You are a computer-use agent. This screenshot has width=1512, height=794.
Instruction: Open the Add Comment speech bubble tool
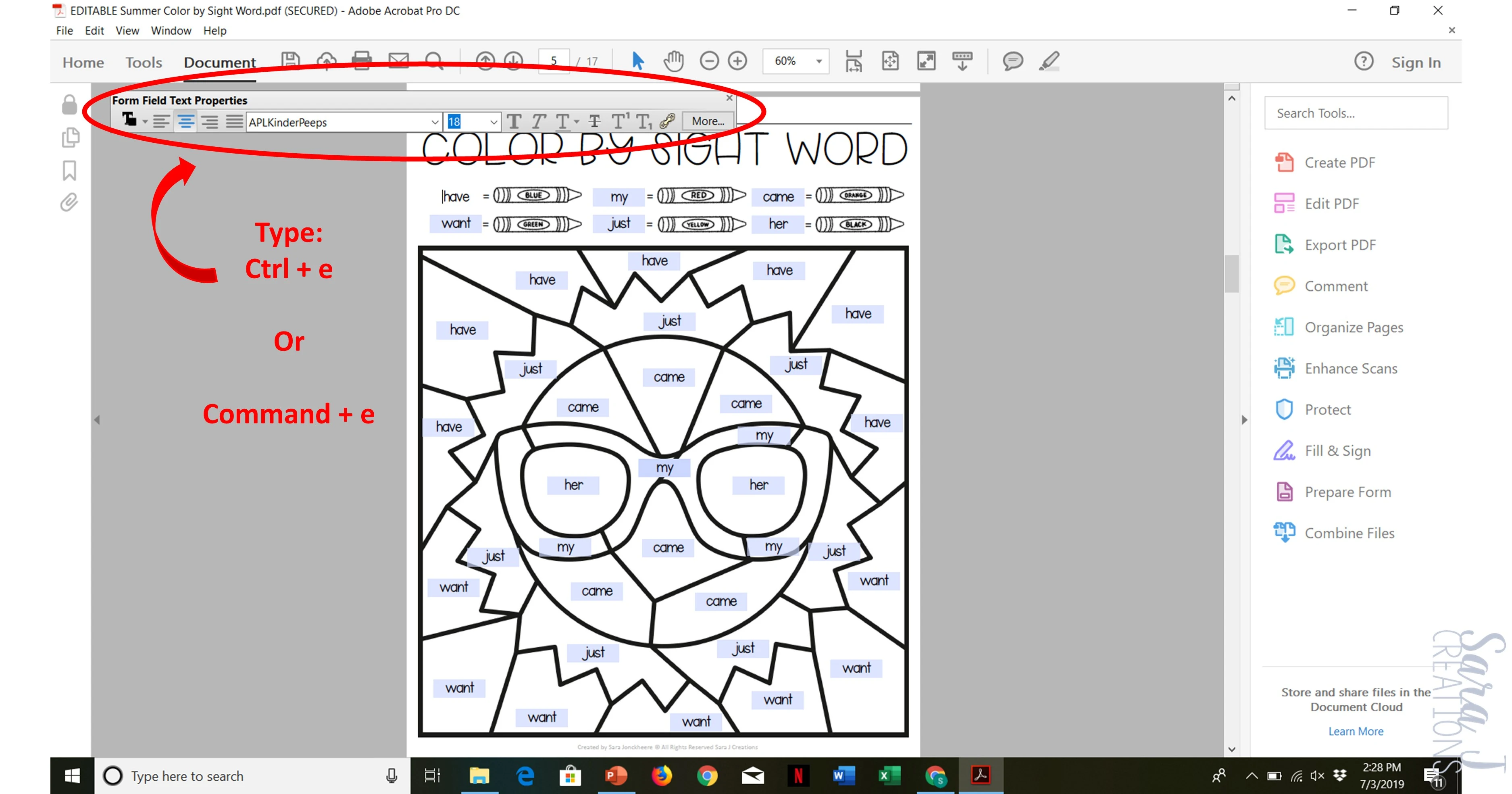pos(1012,61)
